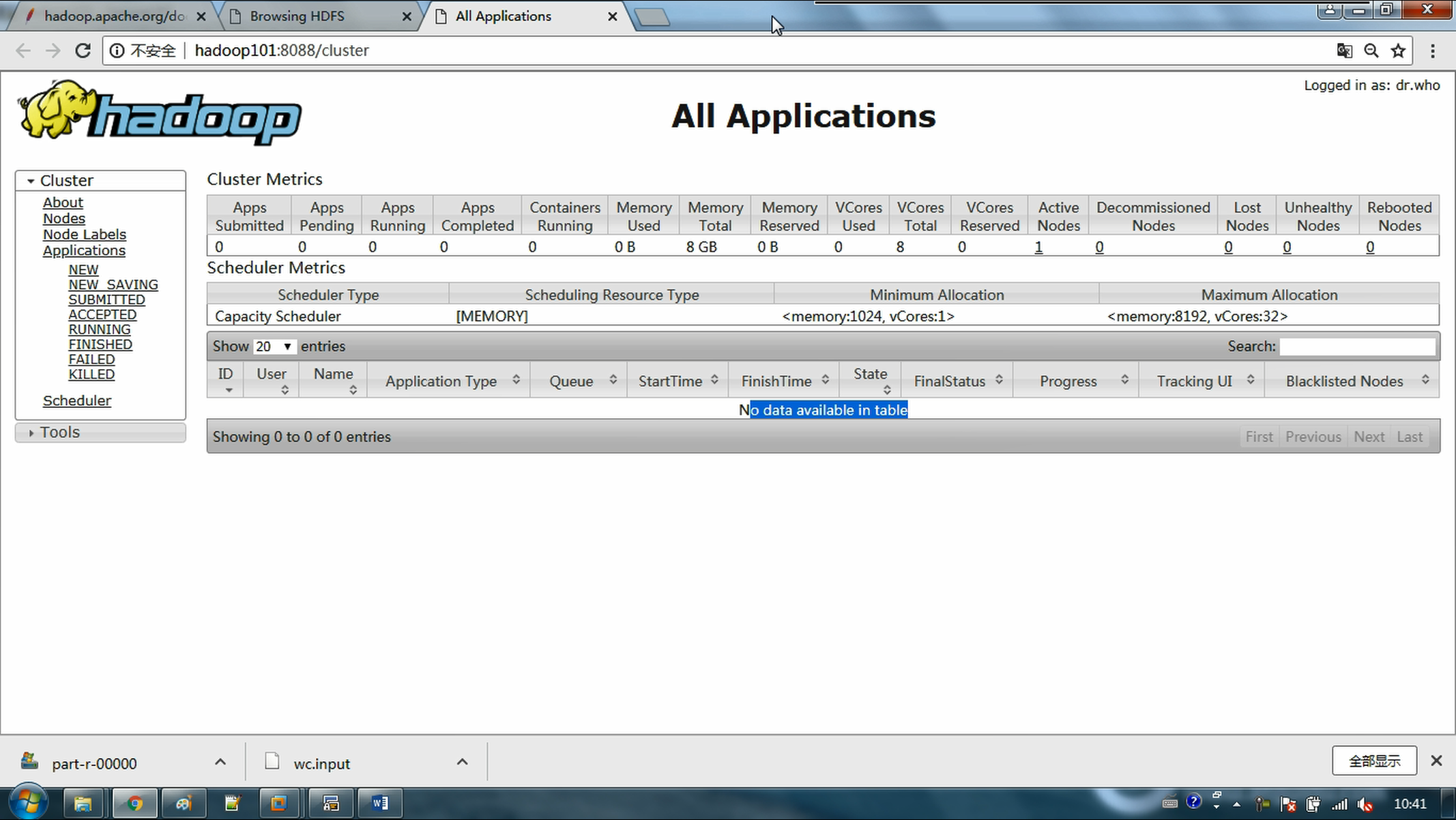The image size is (1456, 820).
Task: Open the FINISHED applications link
Action: click(100, 345)
